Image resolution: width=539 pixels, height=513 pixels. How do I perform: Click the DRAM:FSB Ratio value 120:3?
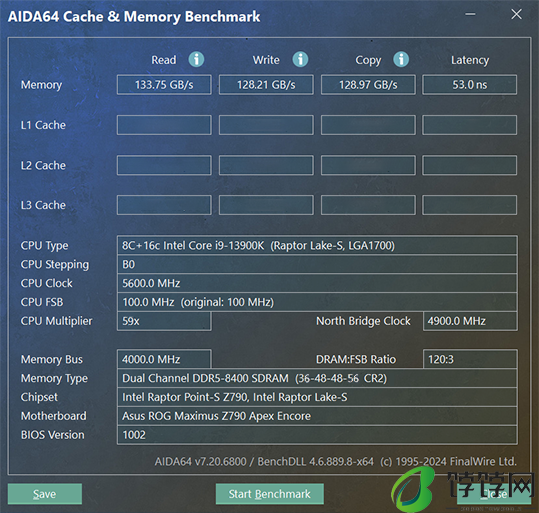470,359
